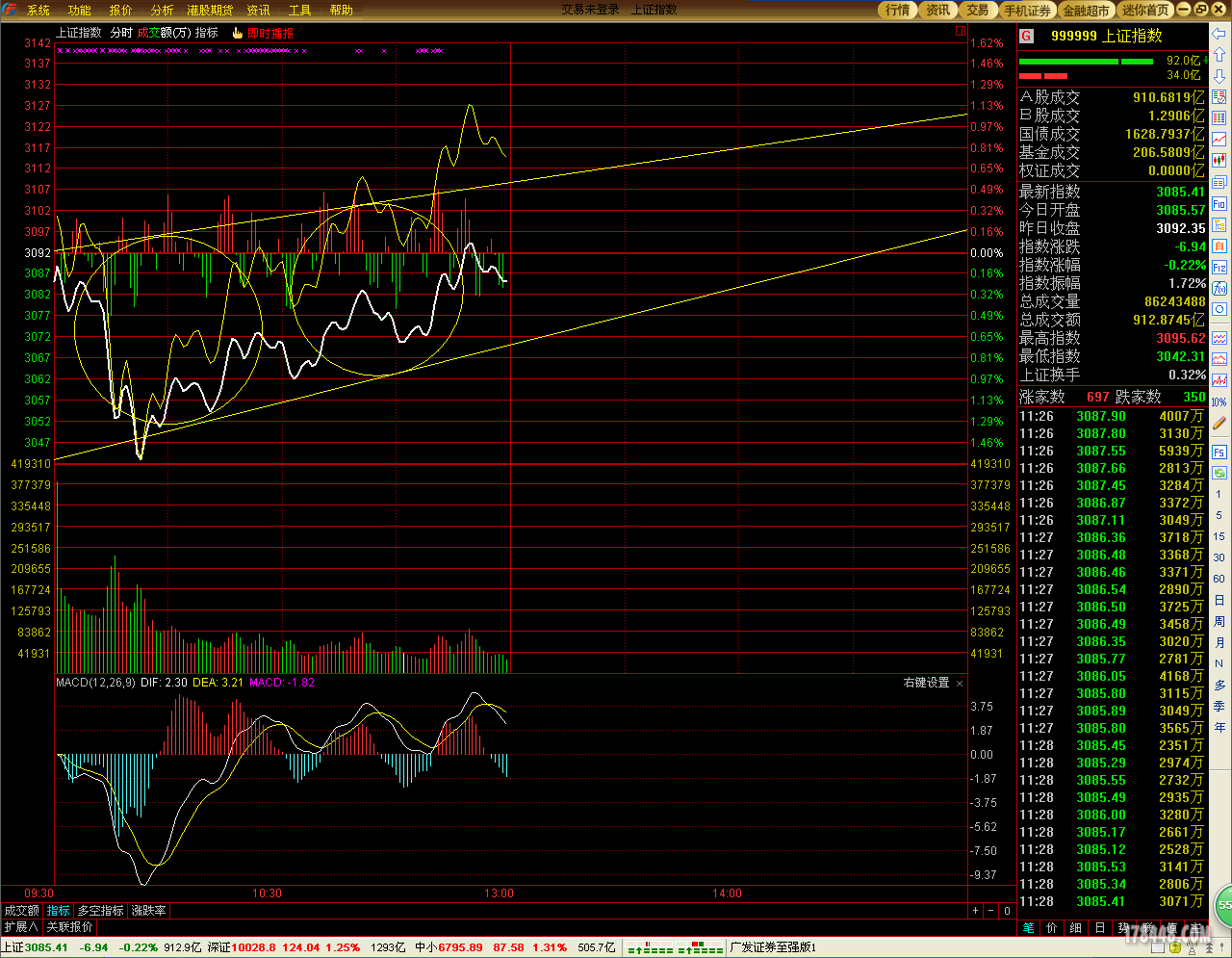
Task: Click the 即时播报 link
Action: (x=270, y=33)
